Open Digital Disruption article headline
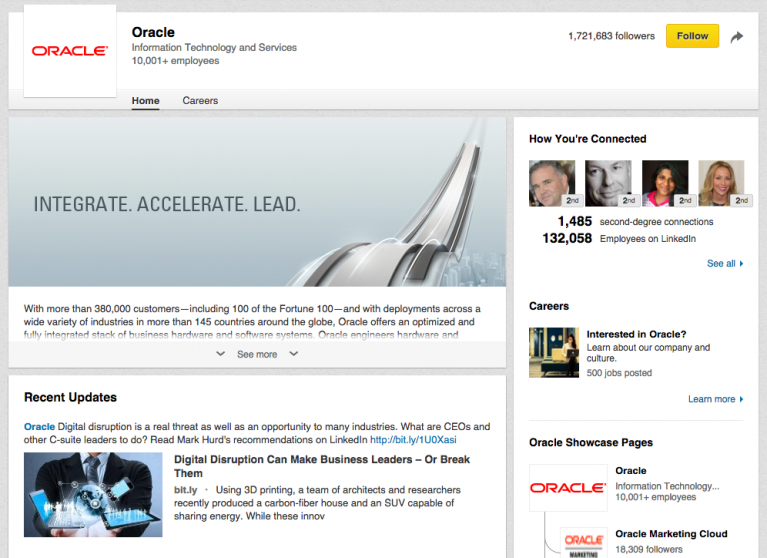The height and width of the screenshot is (558, 767). (321, 466)
